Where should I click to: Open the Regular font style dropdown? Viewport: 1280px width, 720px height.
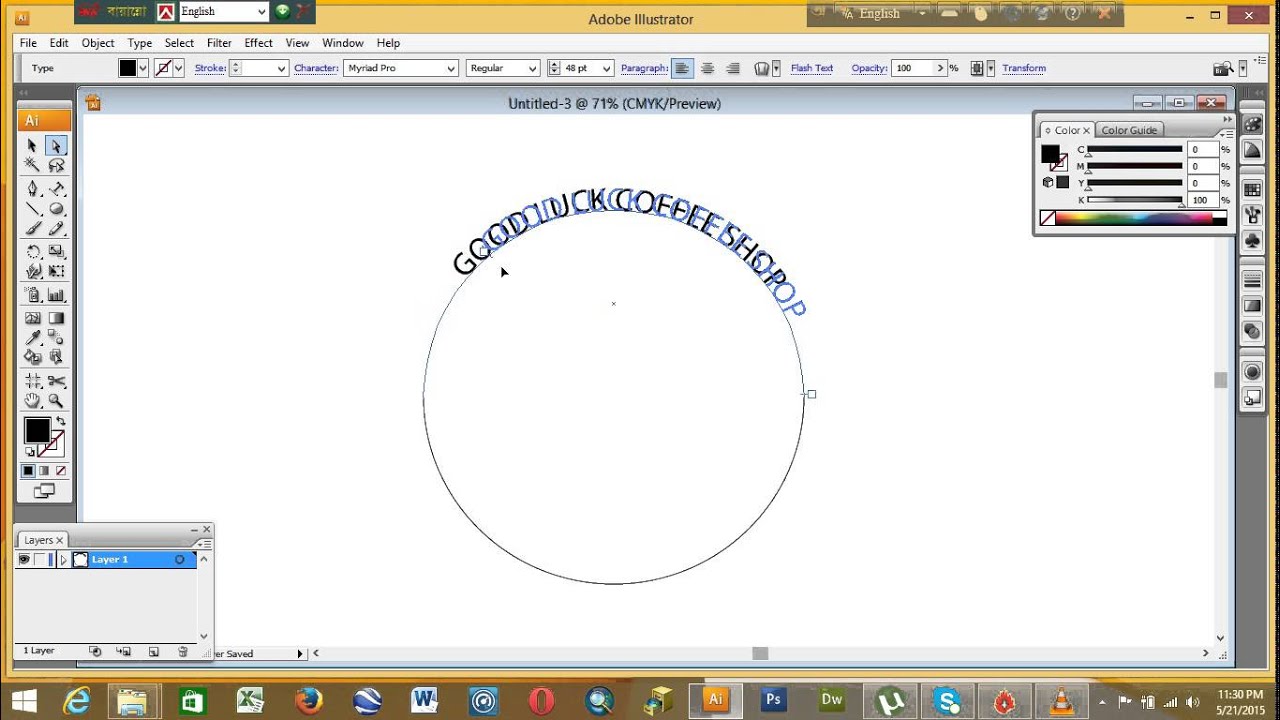(x=533, y=68)
